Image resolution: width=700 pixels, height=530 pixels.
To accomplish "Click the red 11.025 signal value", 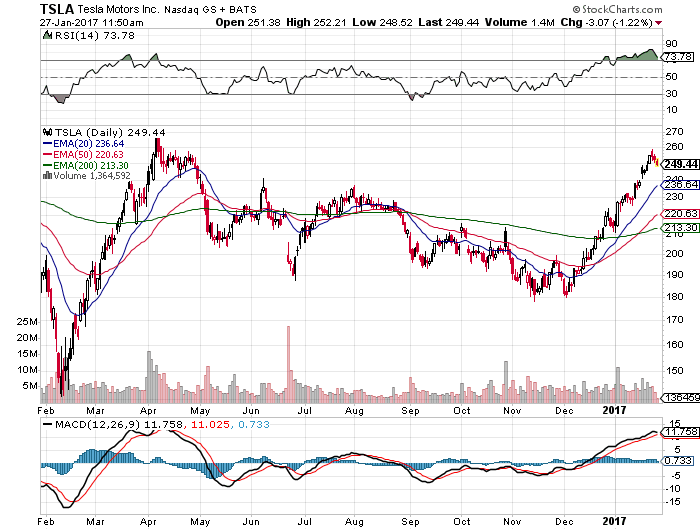I will (210, 424).
